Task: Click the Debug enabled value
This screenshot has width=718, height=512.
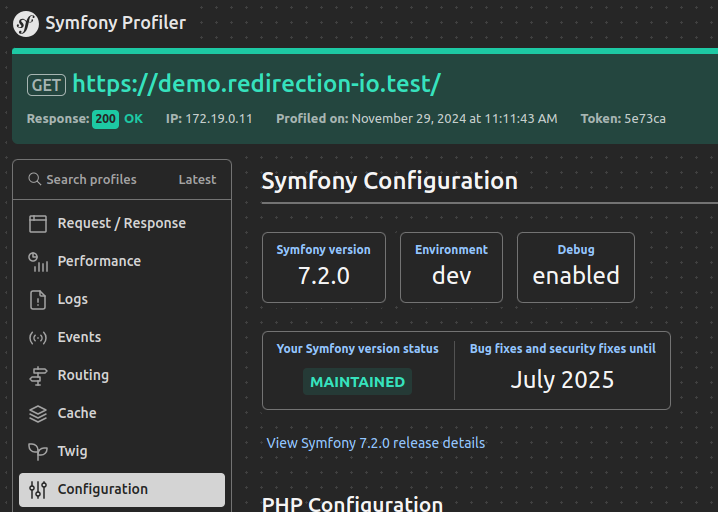Action: click(x=576, y=276)
